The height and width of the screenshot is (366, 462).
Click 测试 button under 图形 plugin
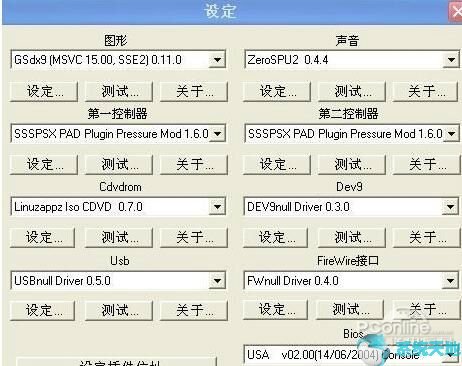click(x=119, y=91)
